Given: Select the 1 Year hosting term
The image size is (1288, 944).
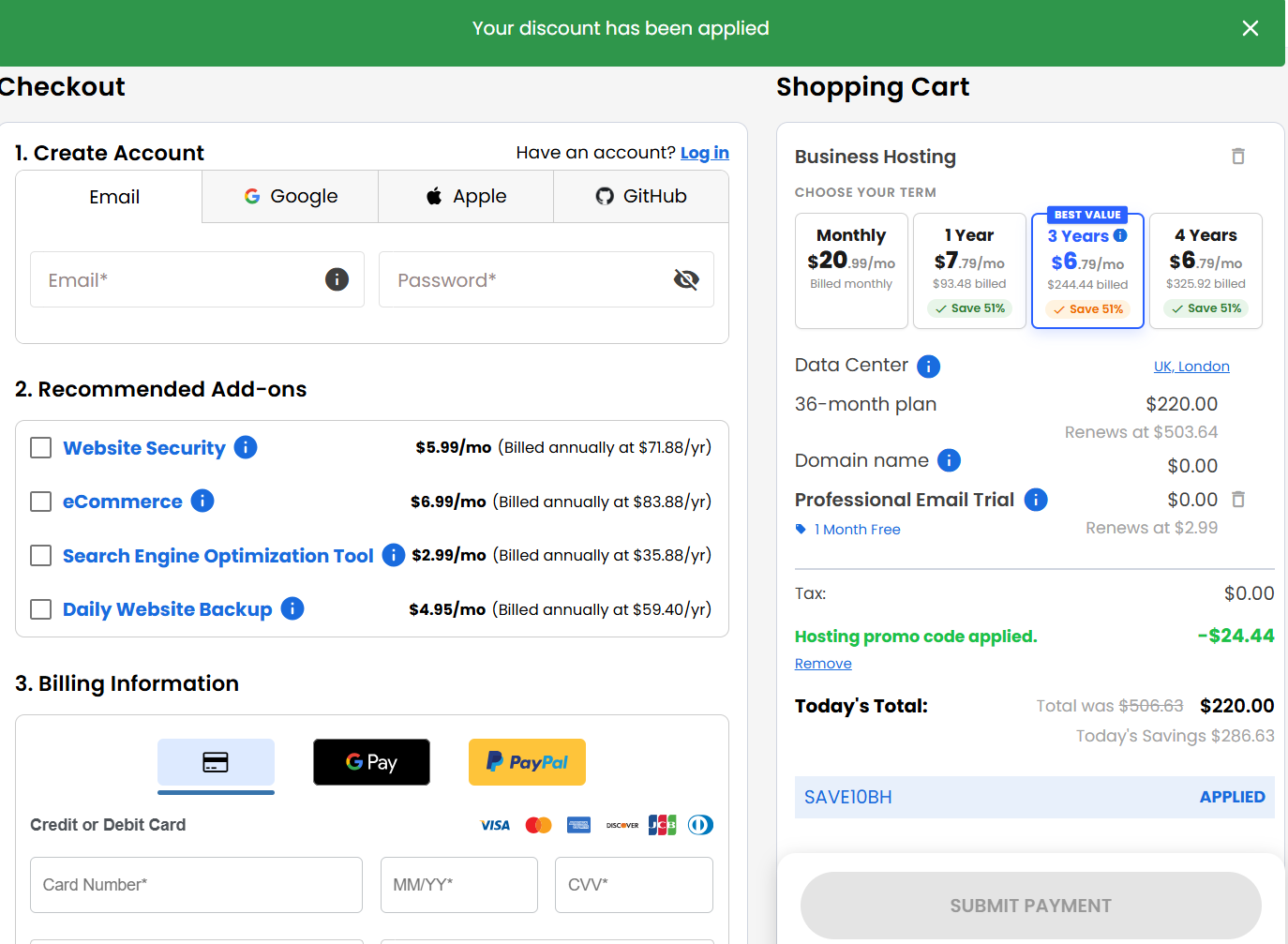Looking at the screenshot, I should click(969, 271).
